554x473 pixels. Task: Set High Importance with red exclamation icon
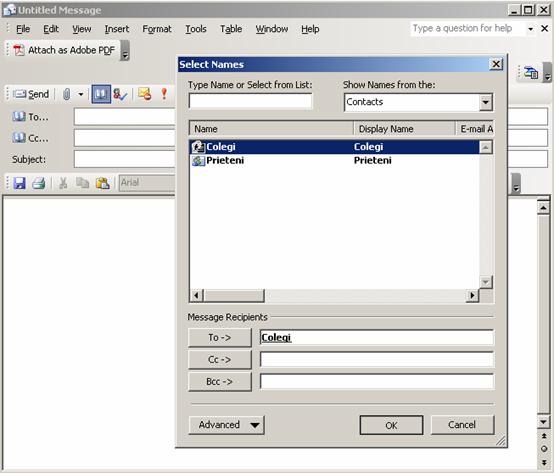164,94
